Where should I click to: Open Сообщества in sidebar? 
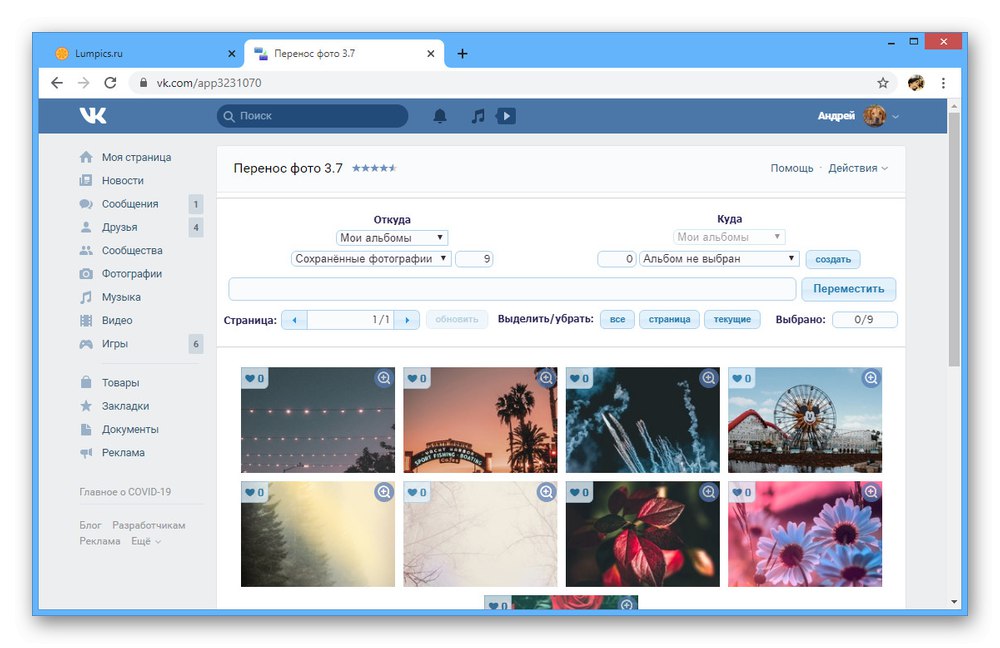132,250
